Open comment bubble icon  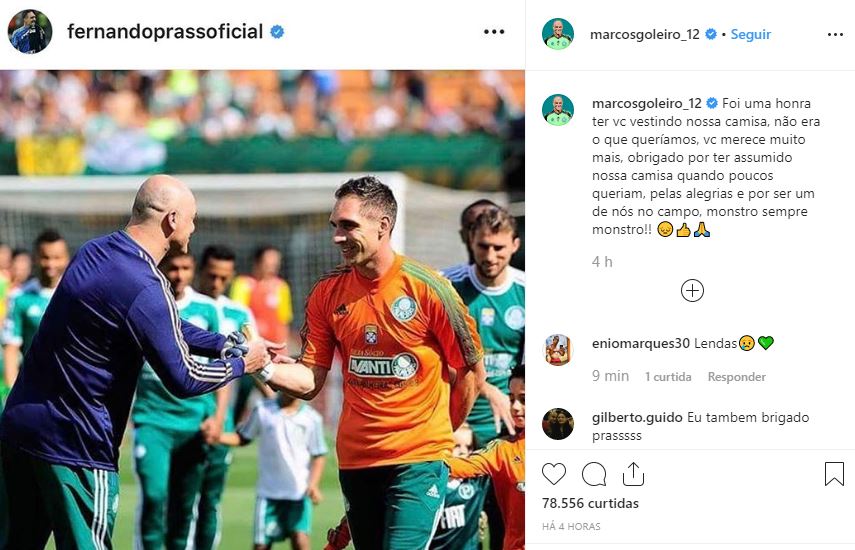[594, 474]
